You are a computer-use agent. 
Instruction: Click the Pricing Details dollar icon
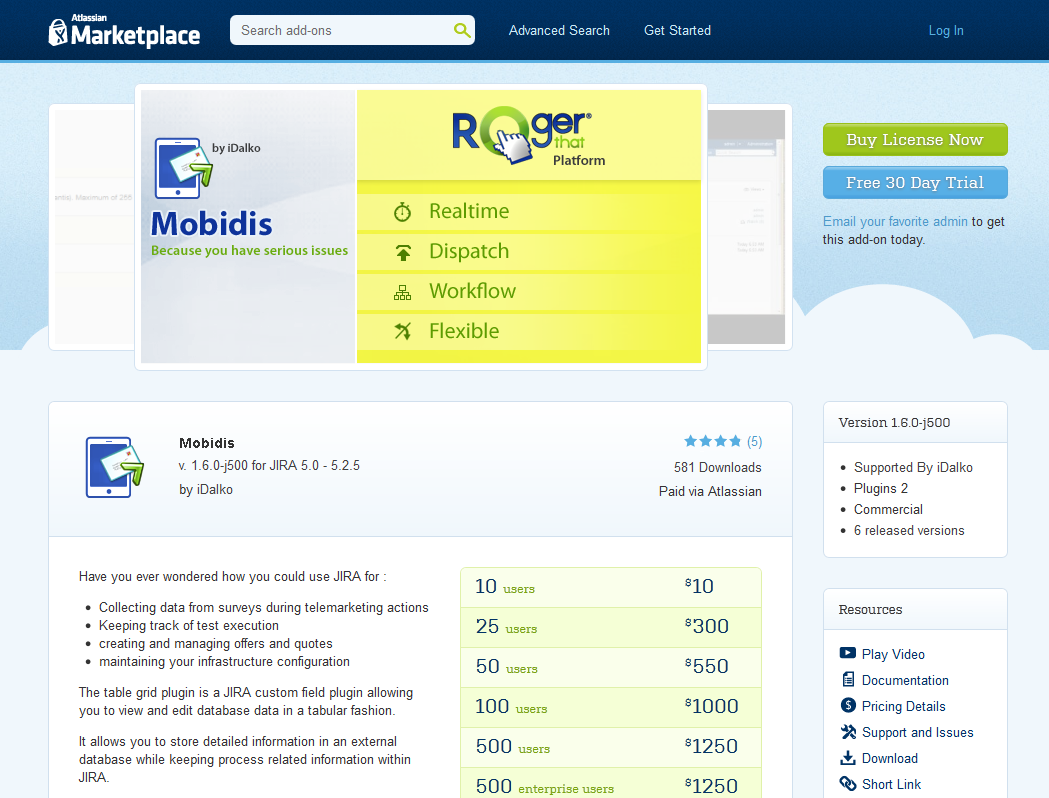point(848,706)
